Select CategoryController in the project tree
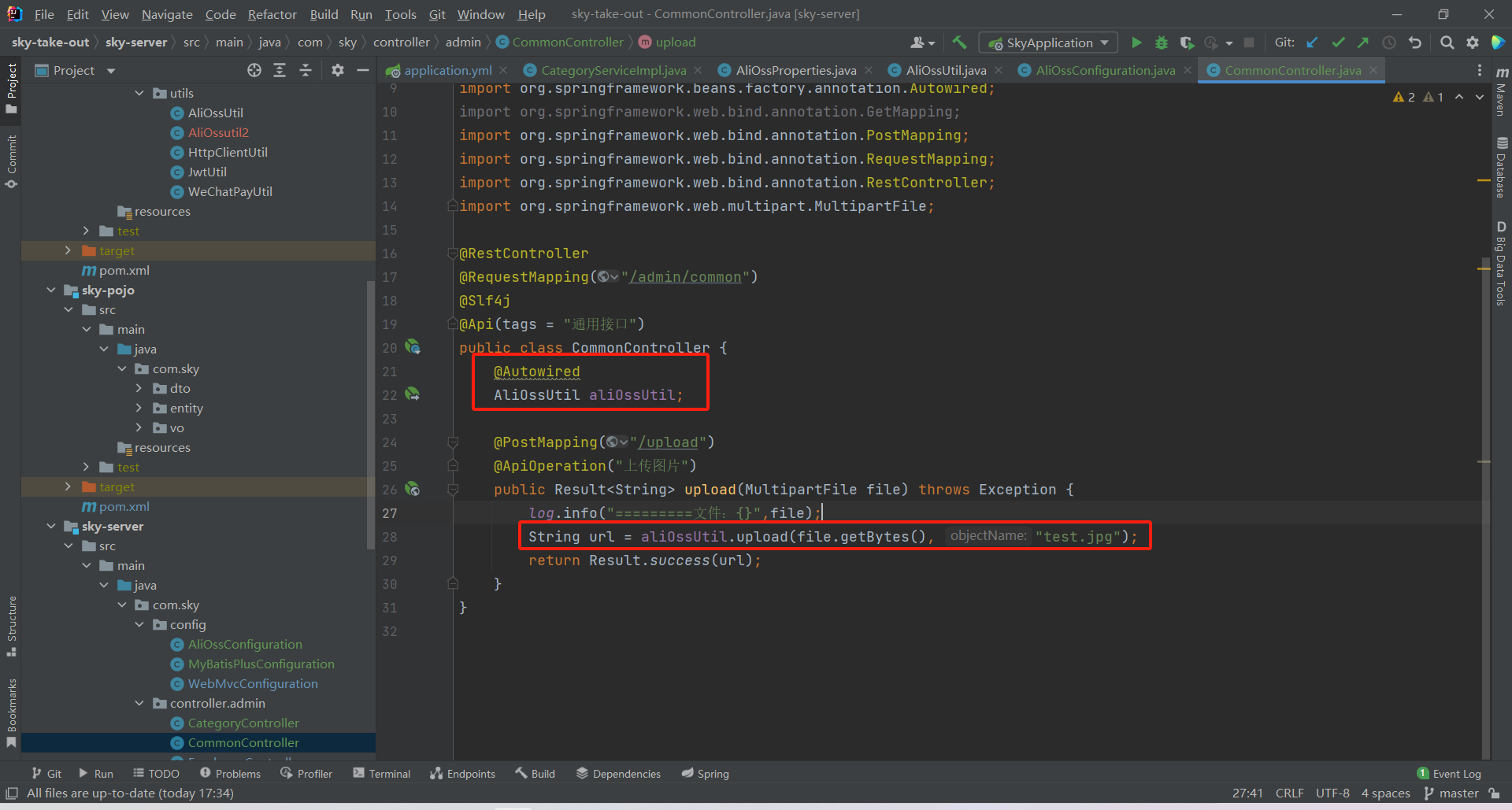 pyautogui.click(x=243, y=723)
